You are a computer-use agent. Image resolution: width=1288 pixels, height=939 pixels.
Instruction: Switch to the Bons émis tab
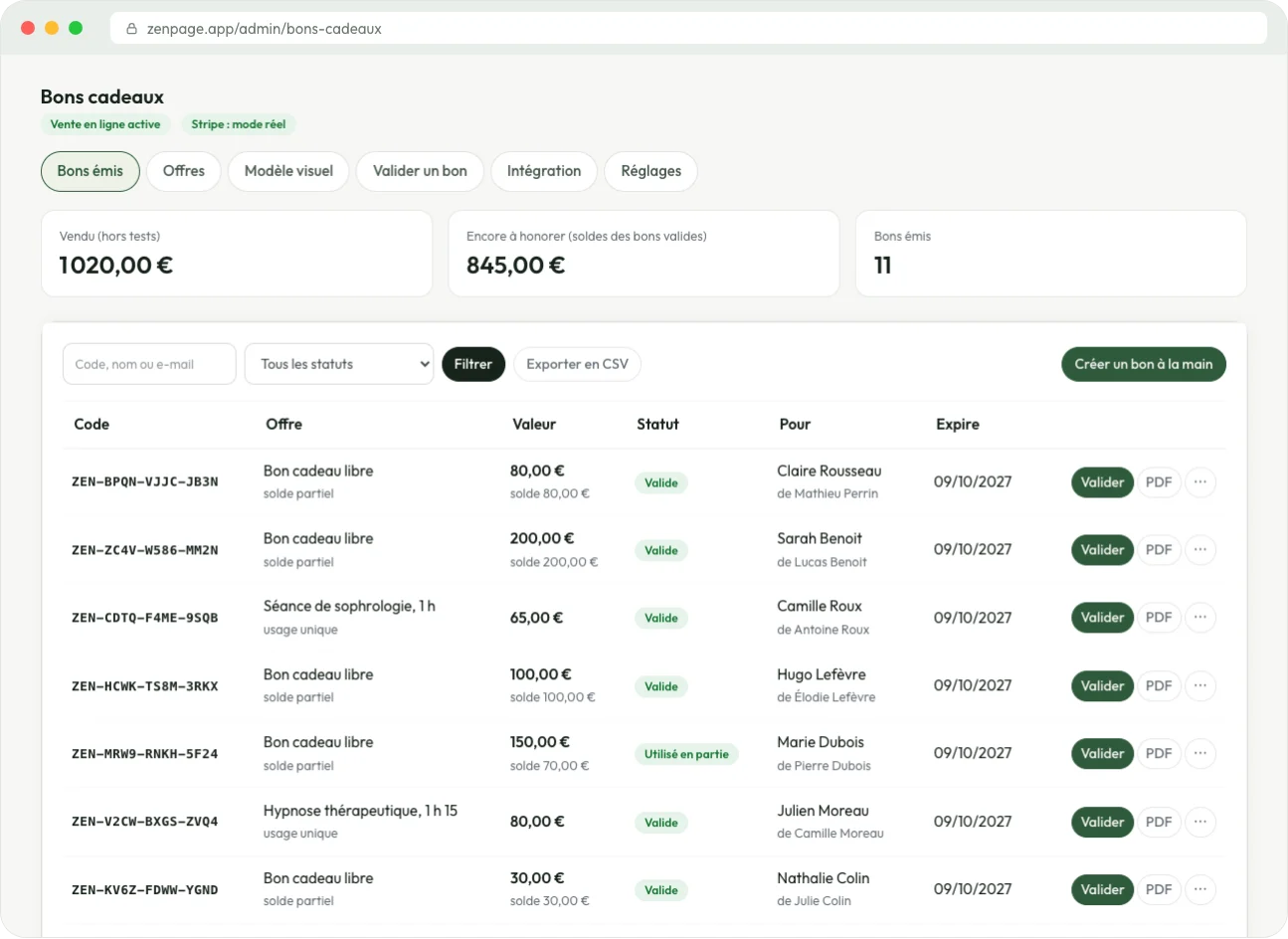click(91, 171)
